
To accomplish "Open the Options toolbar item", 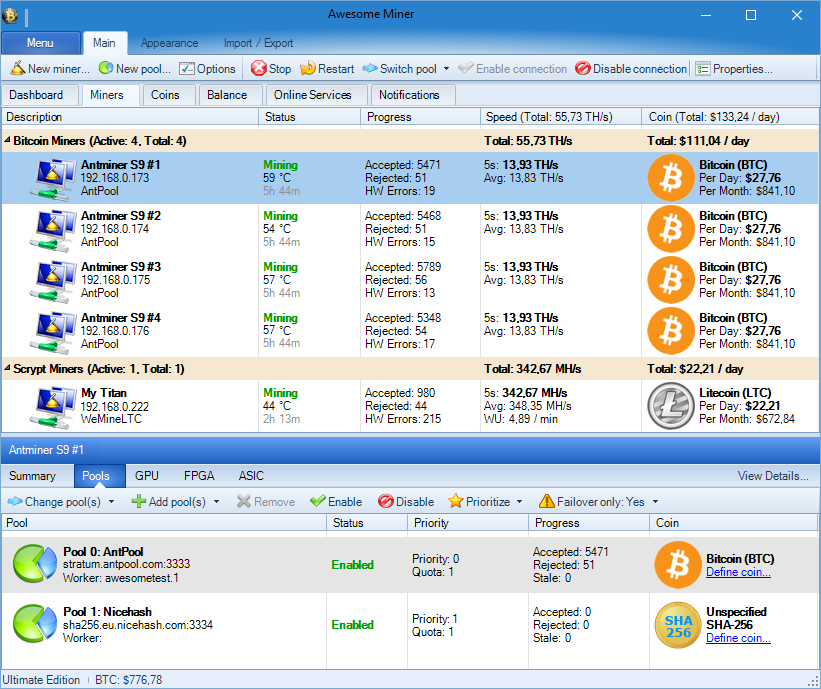I will 207,69.
